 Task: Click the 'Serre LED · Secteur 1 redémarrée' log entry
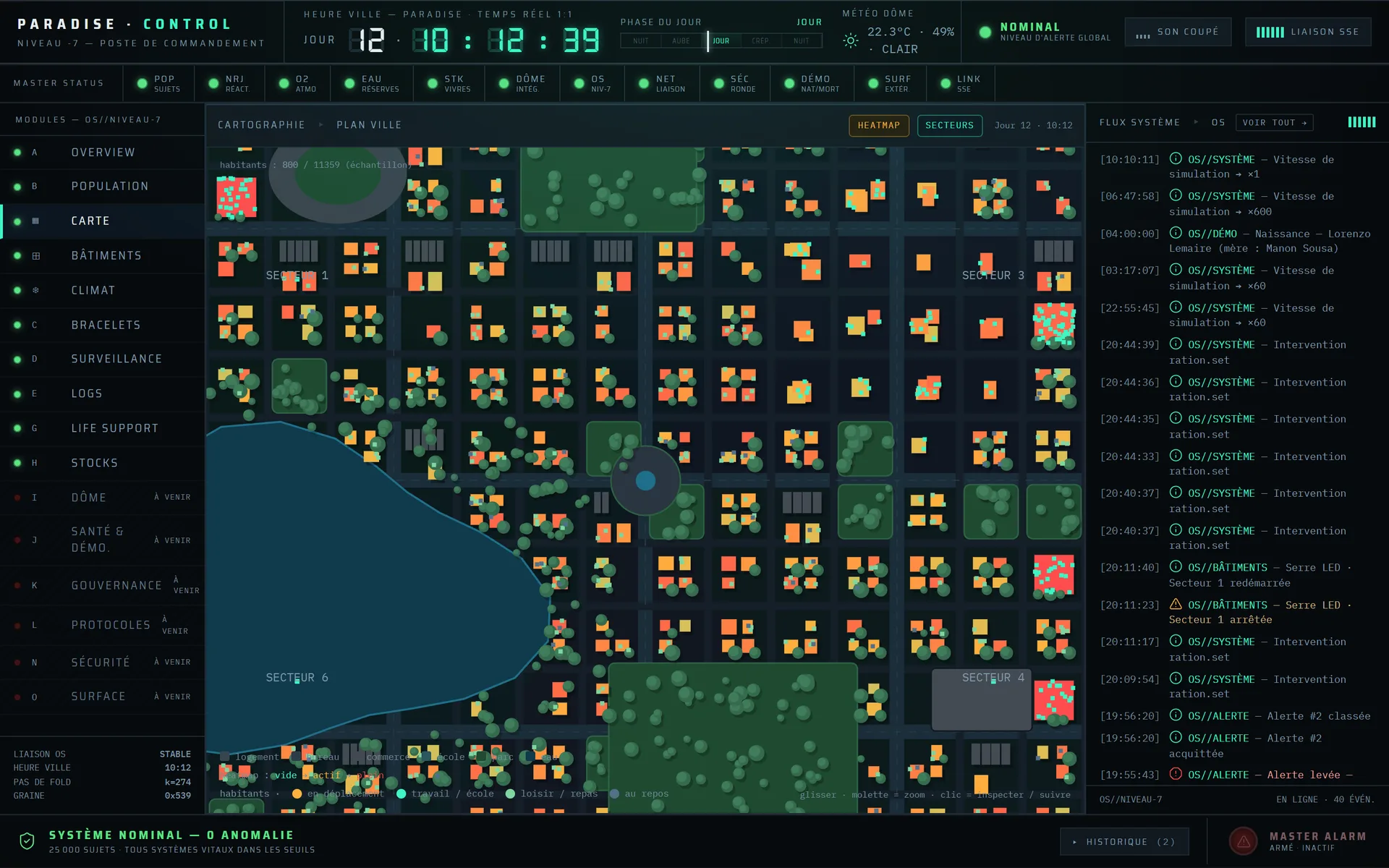click(x=1236, y=575)
